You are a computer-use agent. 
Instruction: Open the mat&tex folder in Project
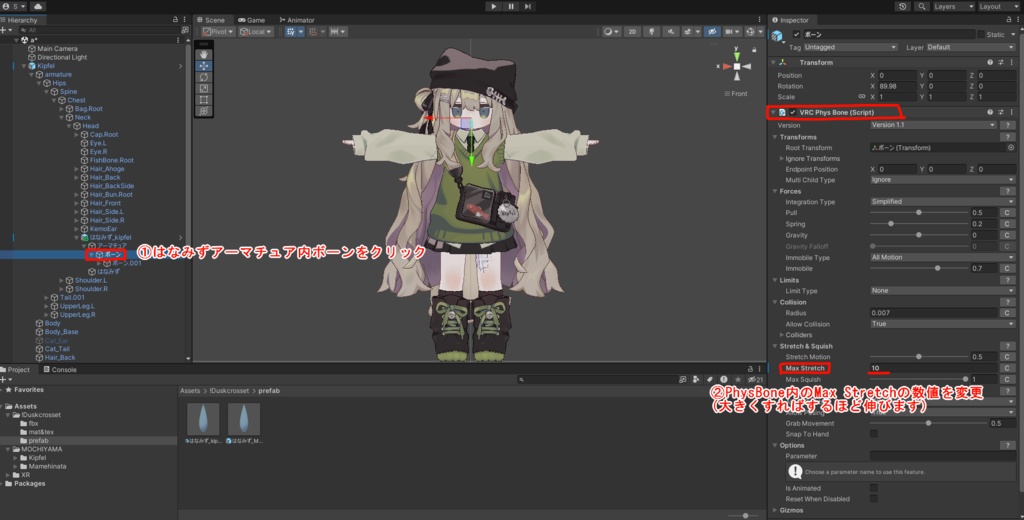pyautogui.click(x=40, y=432)
